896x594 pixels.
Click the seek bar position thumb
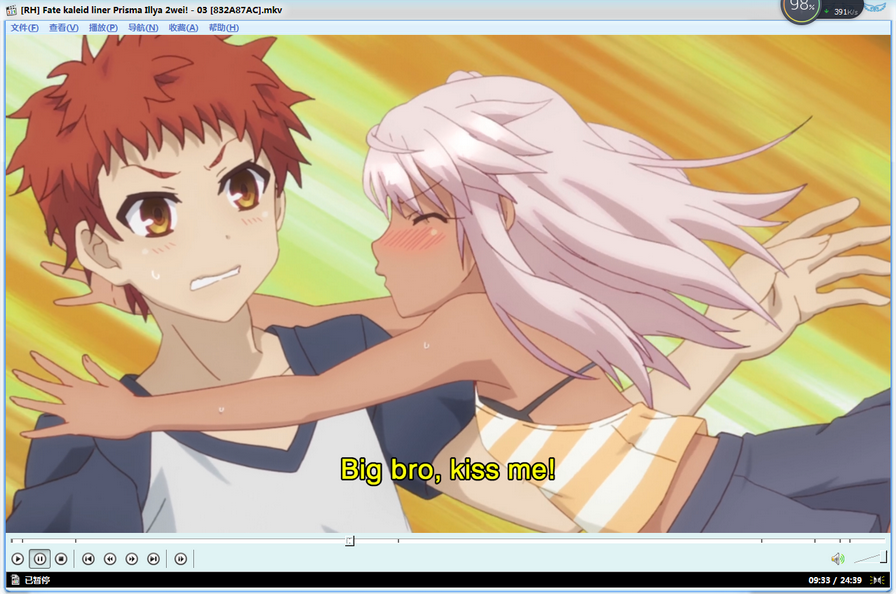pyautogui.click(x=350, y=540)
